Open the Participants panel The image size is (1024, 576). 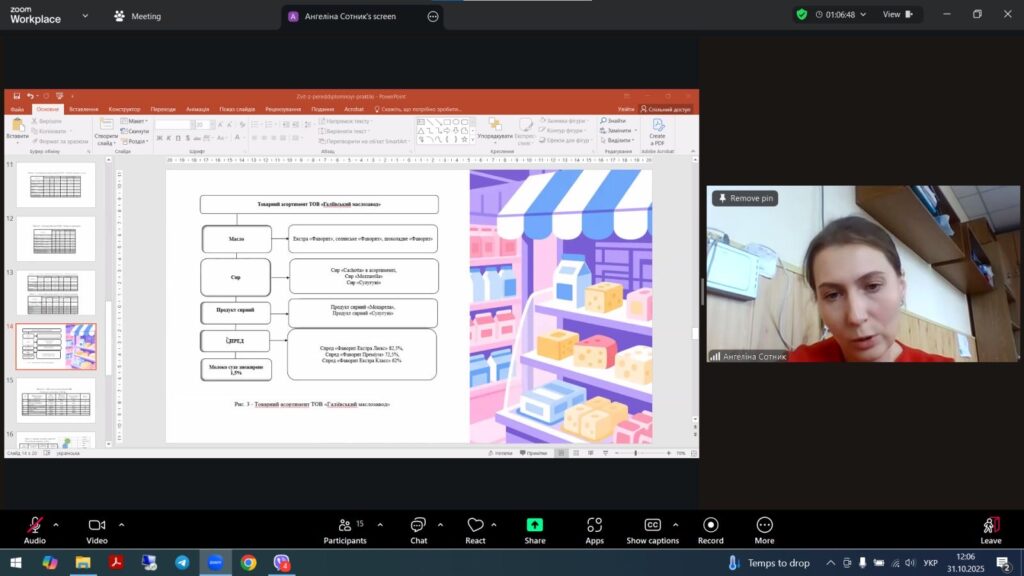point(345,529)
